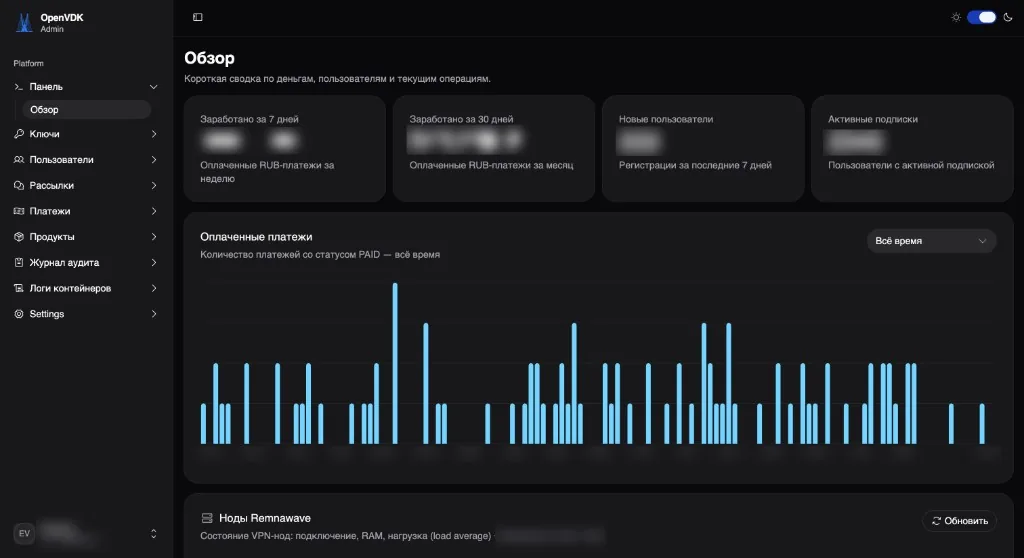Screen dimensions: 1024x558
Task: Click the Оплаченные платежи chart title
Action: click(256, 237)
